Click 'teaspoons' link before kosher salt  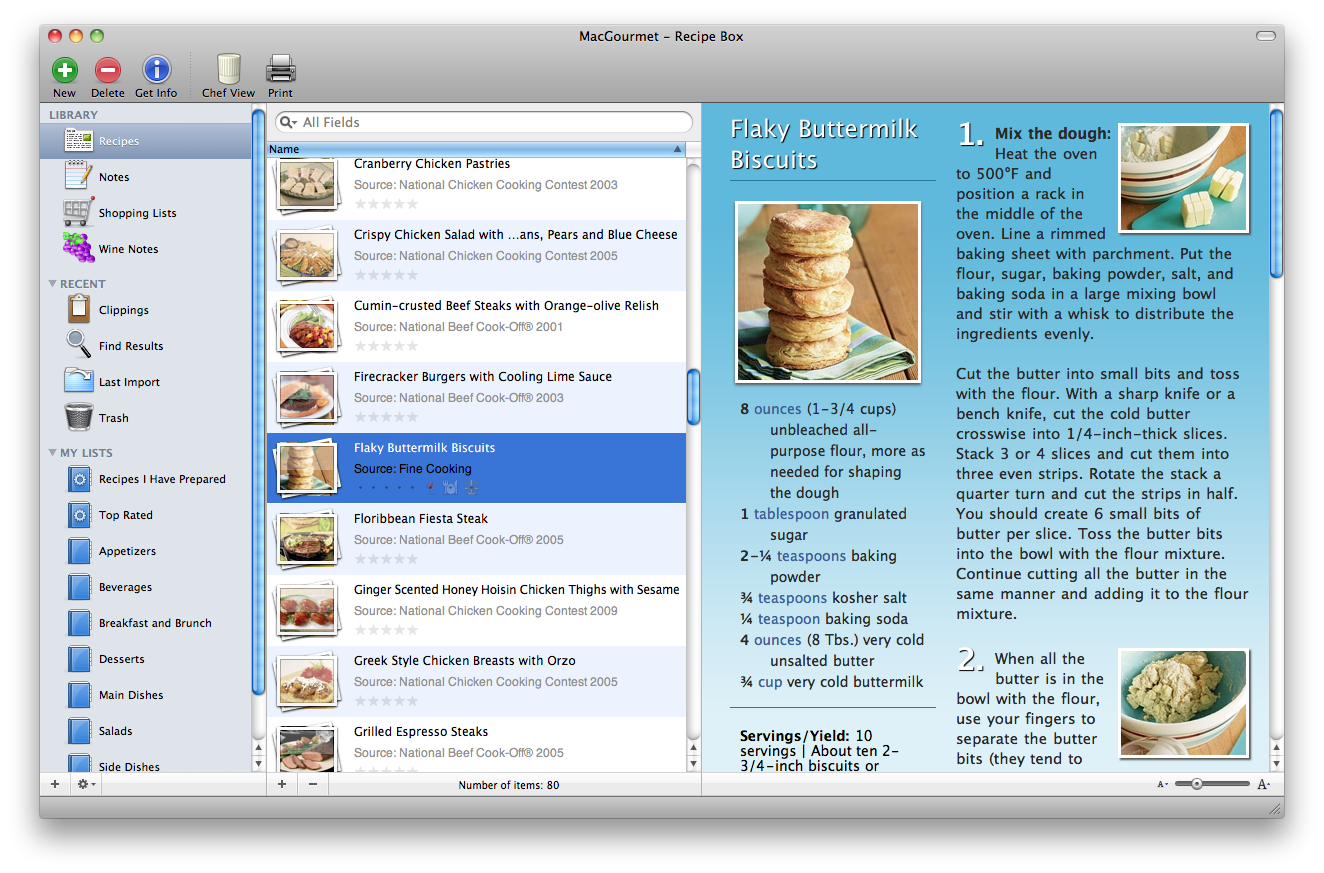(792, 598)
